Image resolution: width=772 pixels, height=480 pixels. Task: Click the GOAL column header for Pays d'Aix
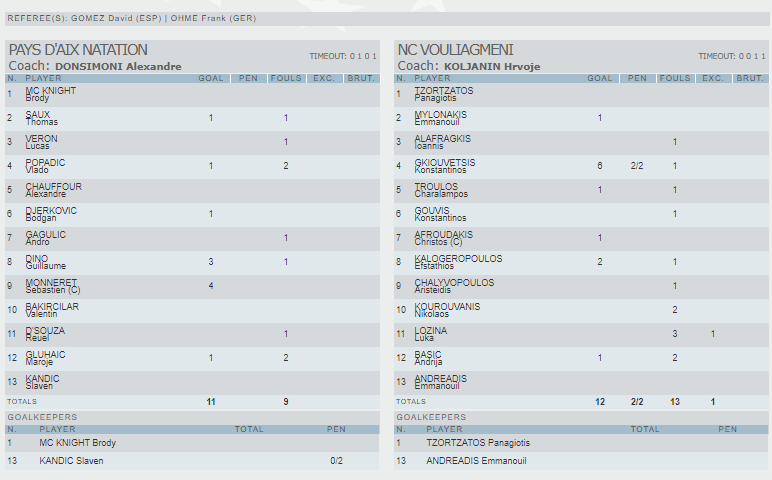(211, 78)
